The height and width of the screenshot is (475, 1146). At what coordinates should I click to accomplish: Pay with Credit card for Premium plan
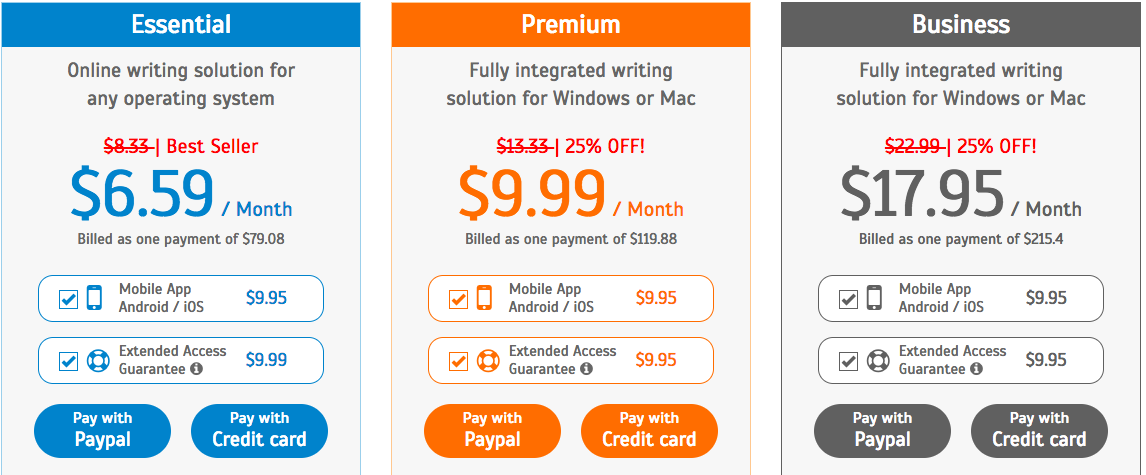pyautogui.click(x=649, y=430)
